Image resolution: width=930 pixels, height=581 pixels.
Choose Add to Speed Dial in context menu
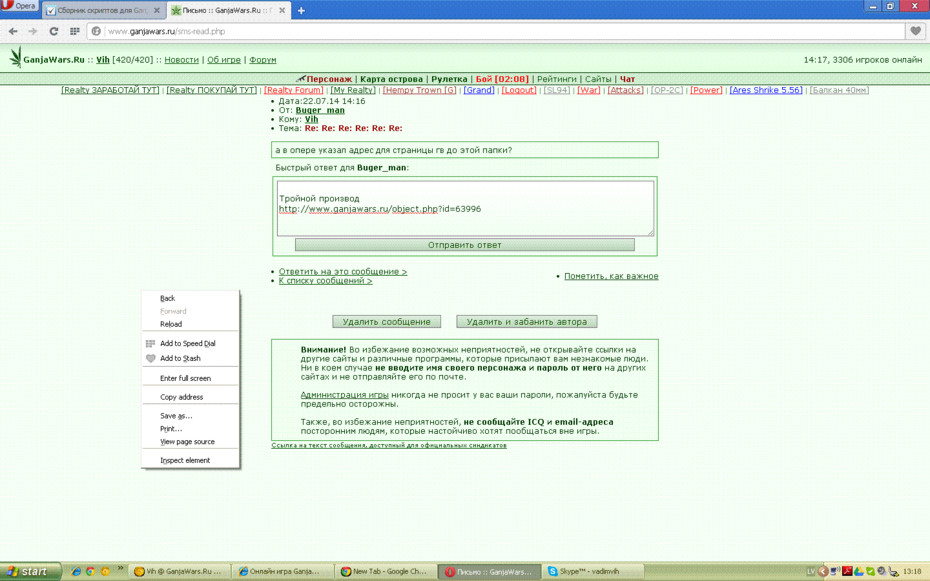coord(190,343)
